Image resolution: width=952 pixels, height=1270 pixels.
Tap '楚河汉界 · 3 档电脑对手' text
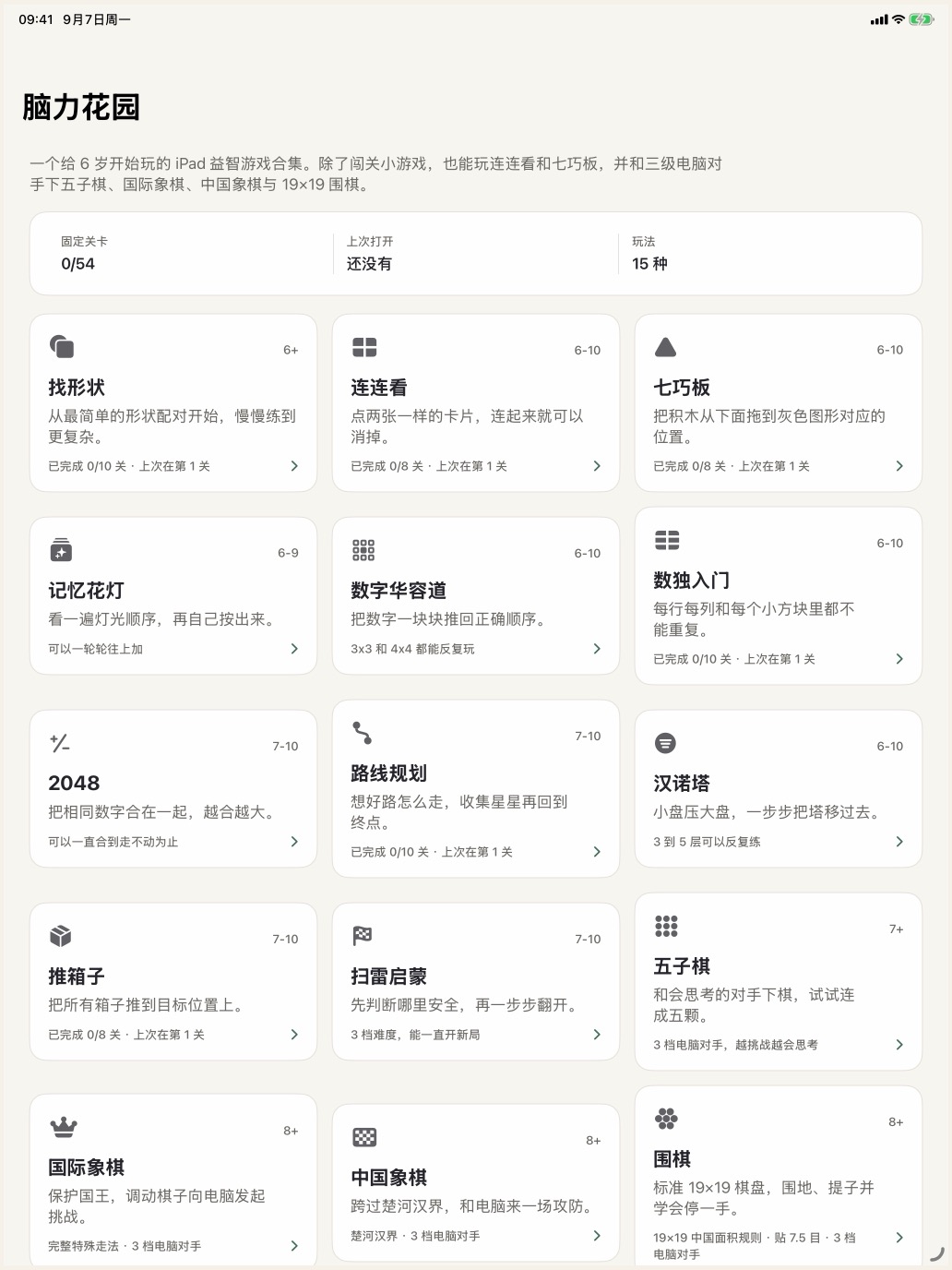coord(415,1236)
